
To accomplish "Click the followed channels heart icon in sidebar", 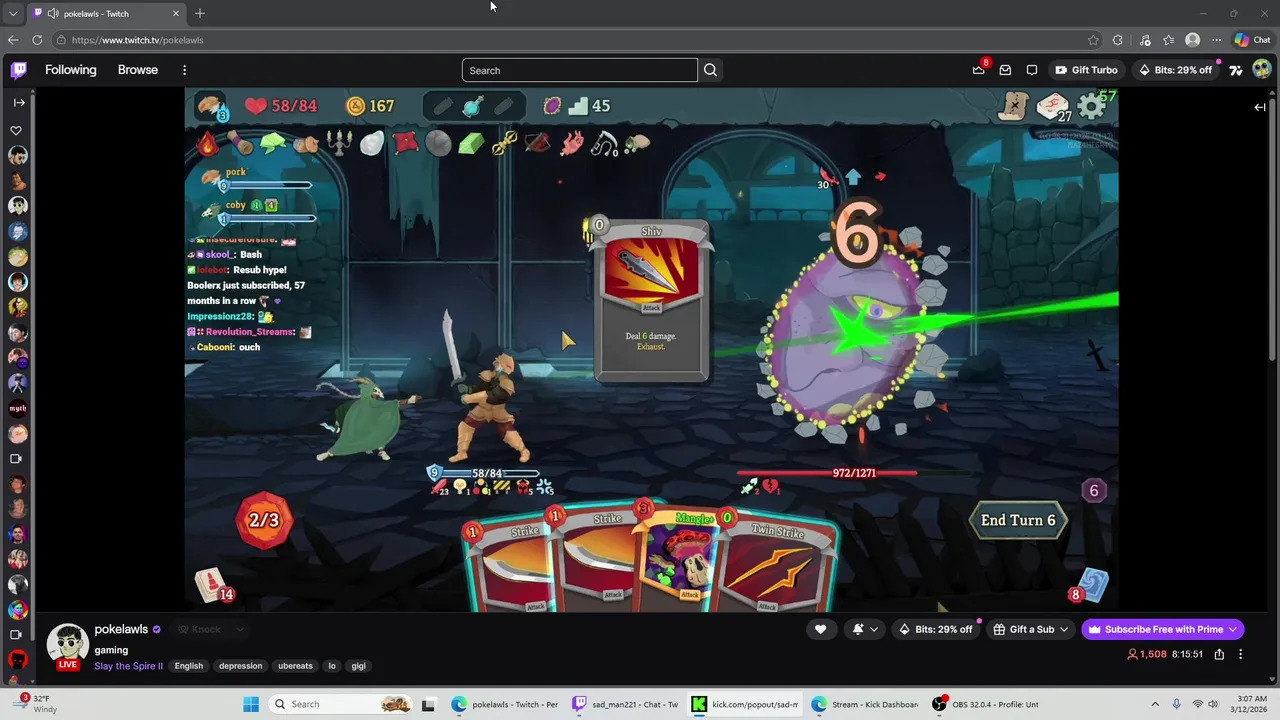I will (16, 131).
